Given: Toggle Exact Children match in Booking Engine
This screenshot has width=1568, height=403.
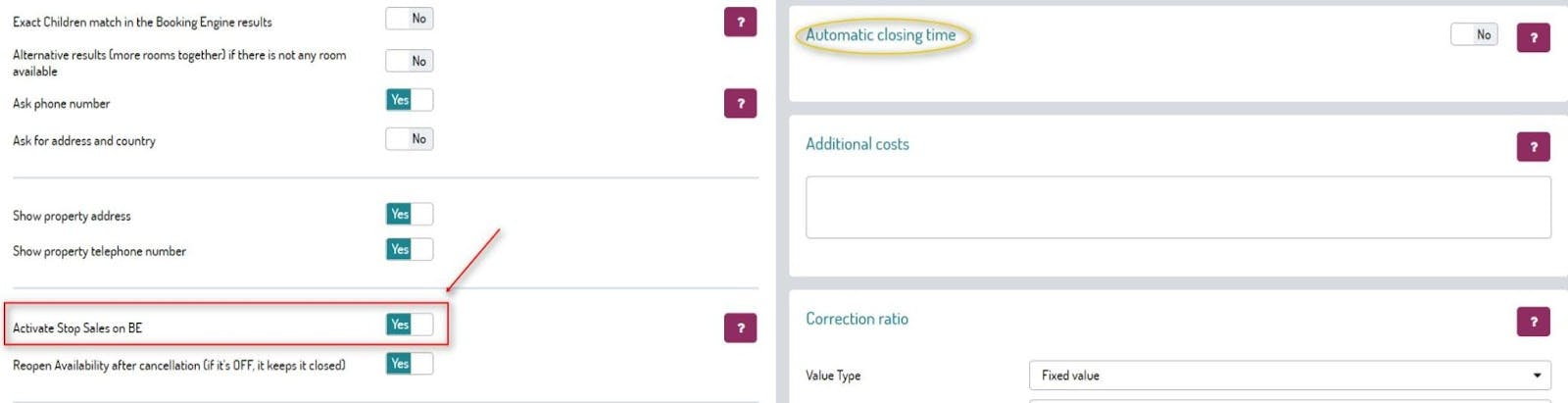Looking at the screenshot, I should click(410, 19).
